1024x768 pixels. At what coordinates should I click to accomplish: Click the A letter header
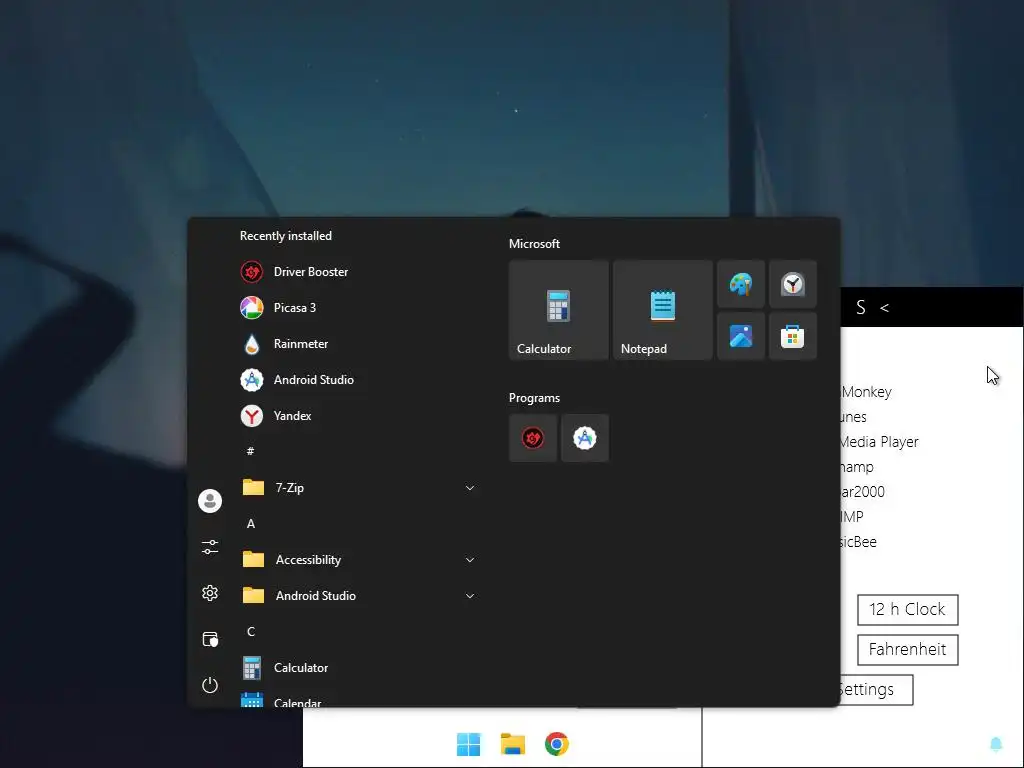(x=251, y=524)
